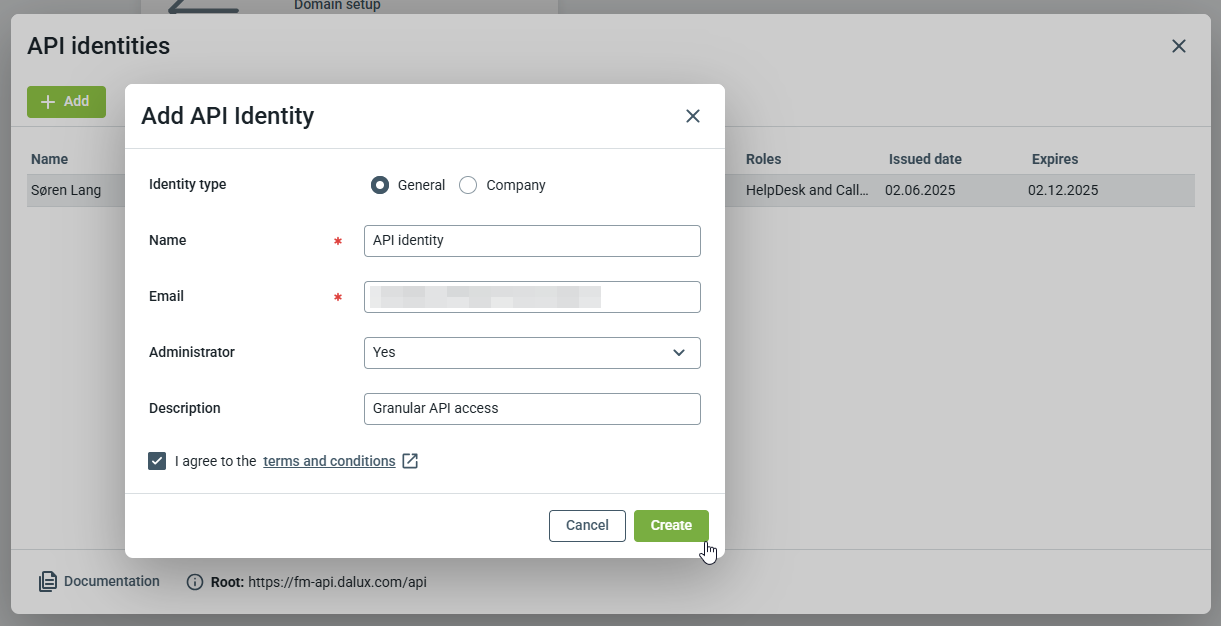Click the Documentation page icon
This screenshot has height=626, width=1221.
point(48,581)
